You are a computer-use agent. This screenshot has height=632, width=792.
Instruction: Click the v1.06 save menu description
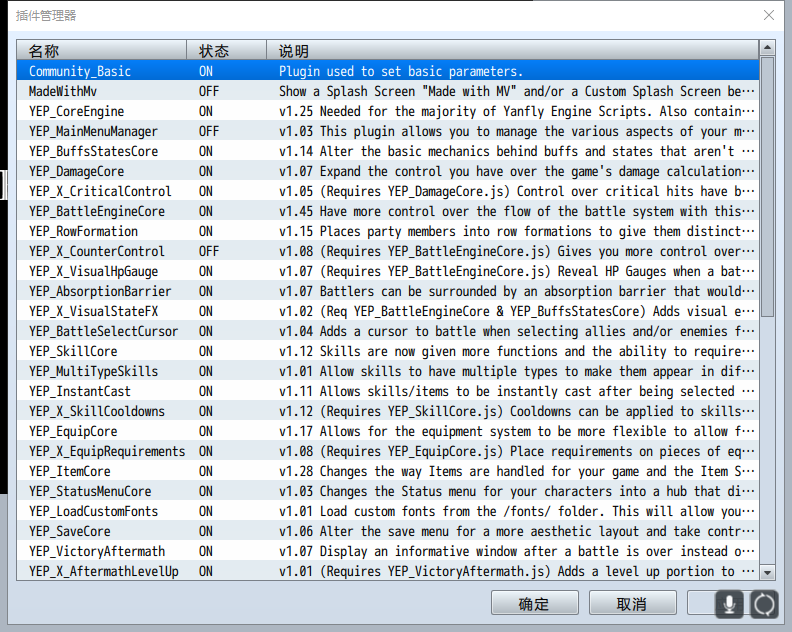(x=517, y=531)
